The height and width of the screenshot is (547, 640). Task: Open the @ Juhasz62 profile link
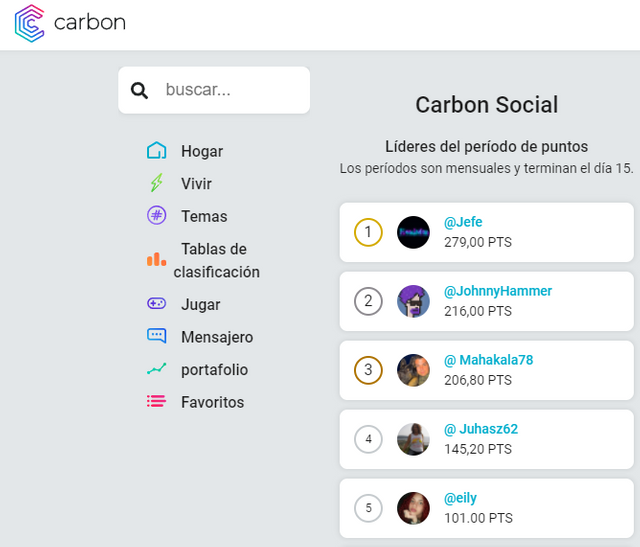point(481,429)
